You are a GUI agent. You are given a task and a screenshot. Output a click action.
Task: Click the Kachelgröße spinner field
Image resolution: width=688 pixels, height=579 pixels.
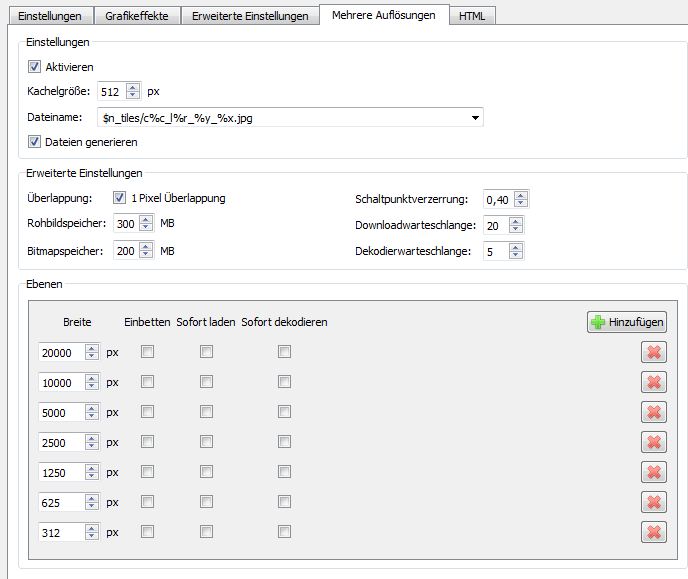click(x=111, y=92)
